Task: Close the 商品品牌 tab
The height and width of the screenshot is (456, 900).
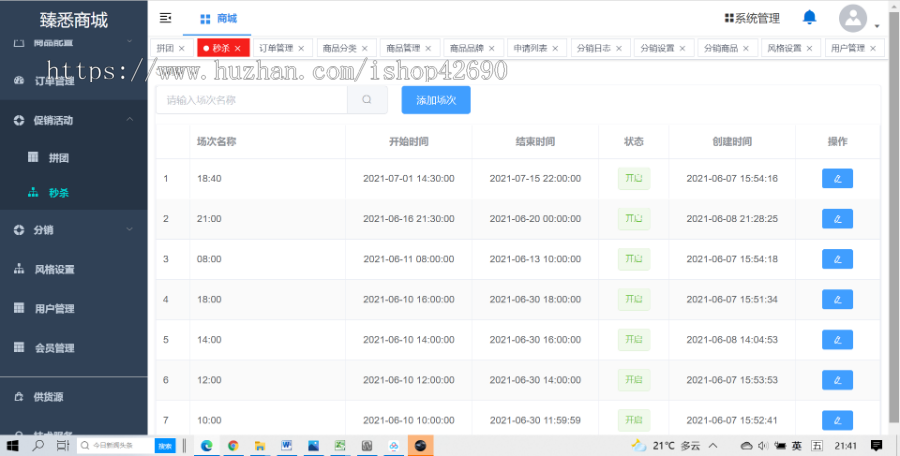Action: pos(492,48)
